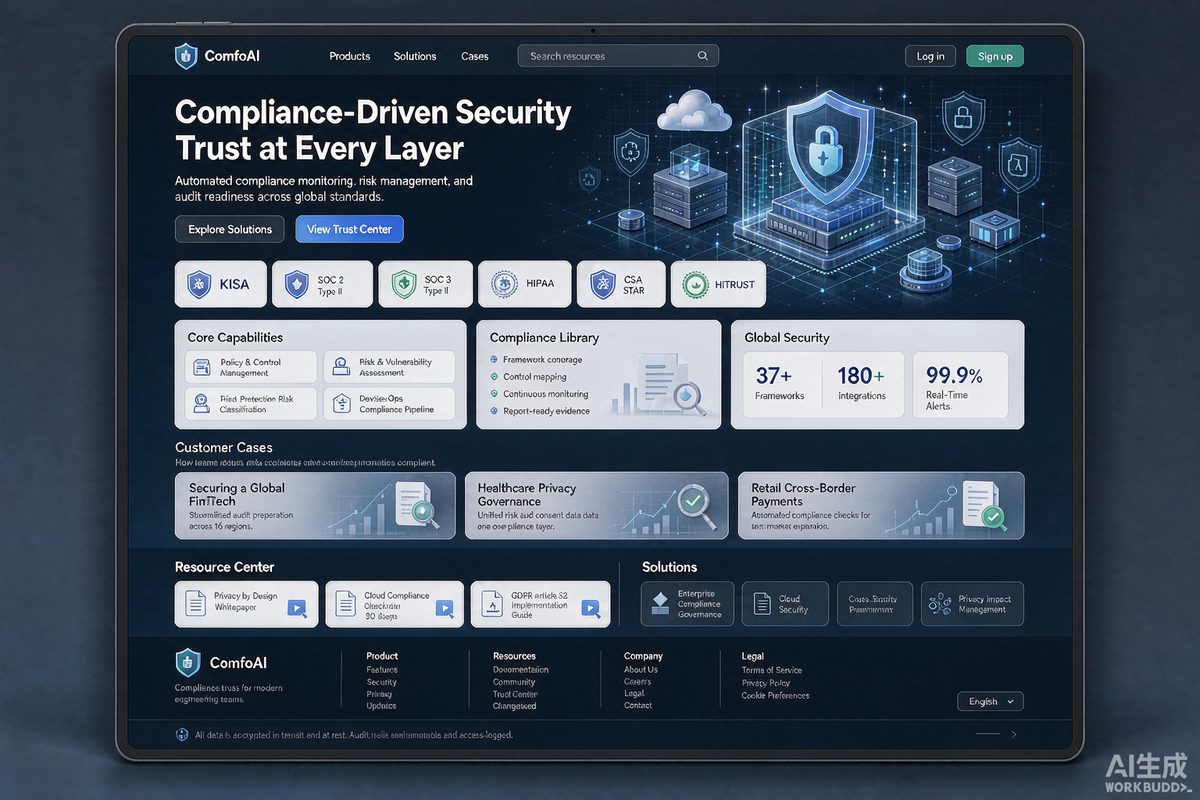Select the KISA badge shield icon
Screen dimensions: 1200x800
click(197, 285)
